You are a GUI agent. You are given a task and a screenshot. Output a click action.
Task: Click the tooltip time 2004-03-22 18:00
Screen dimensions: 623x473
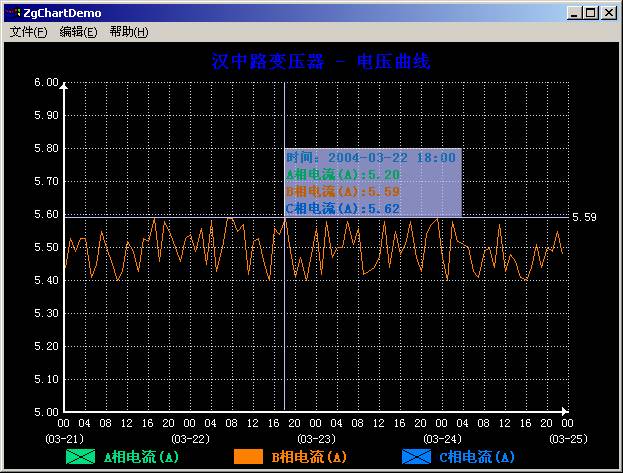coord(391,158)
